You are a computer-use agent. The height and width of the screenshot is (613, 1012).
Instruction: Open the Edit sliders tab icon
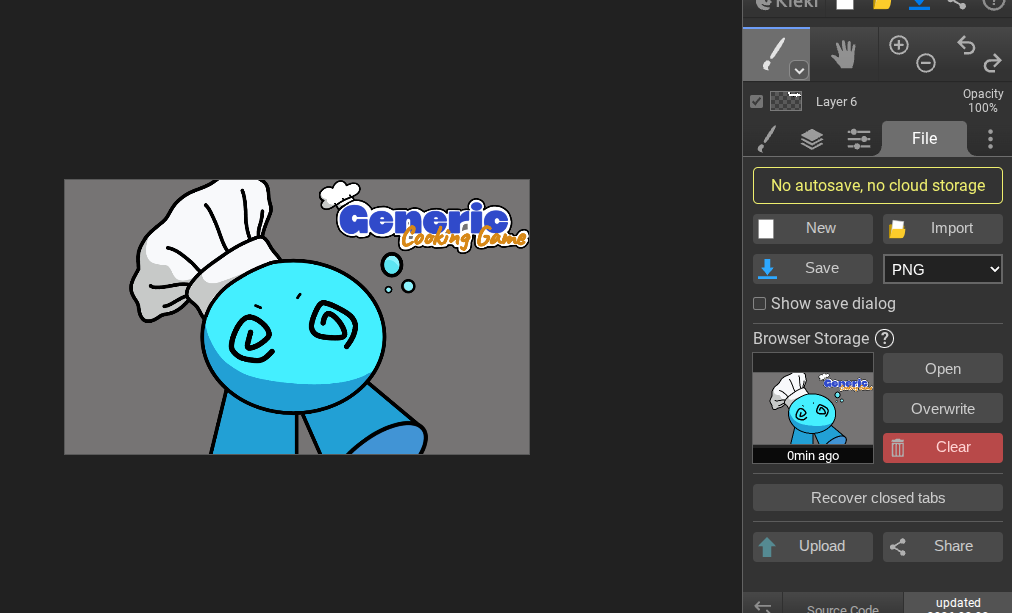pos(858,139)
